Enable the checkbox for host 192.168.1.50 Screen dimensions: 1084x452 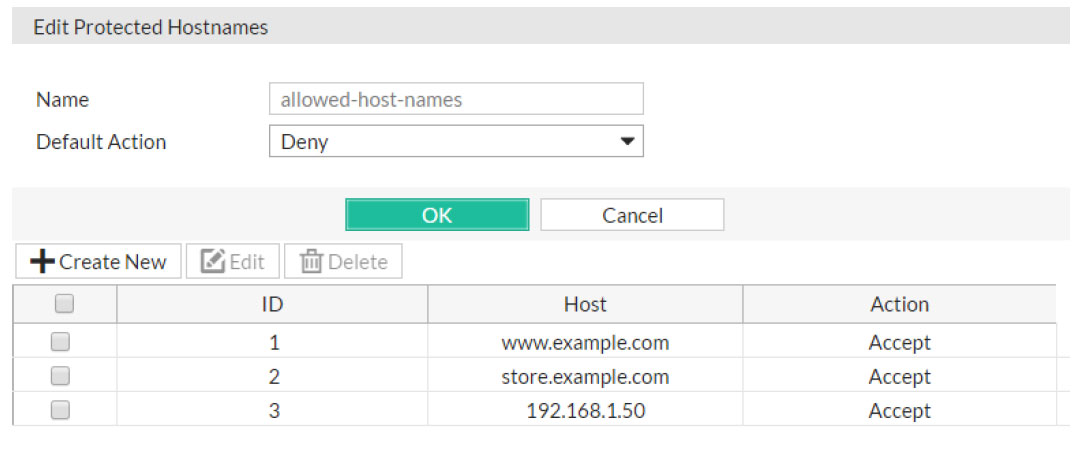click(60, 410)
